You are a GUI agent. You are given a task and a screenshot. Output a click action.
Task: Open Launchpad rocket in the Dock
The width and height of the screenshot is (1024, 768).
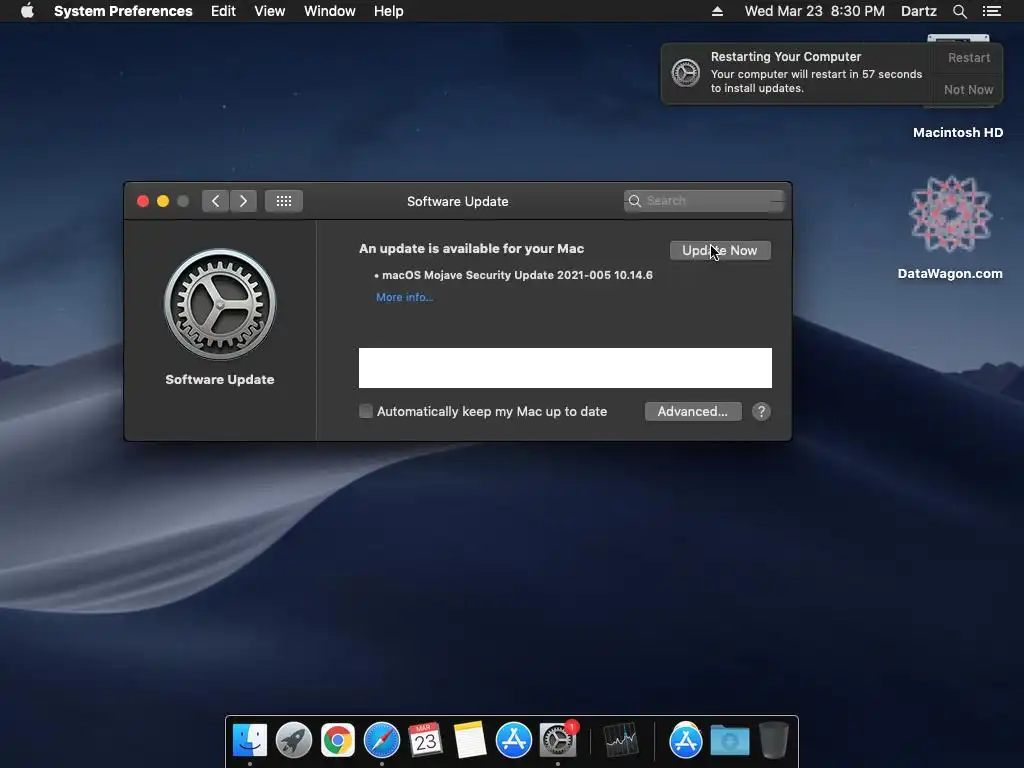[293, 740]
